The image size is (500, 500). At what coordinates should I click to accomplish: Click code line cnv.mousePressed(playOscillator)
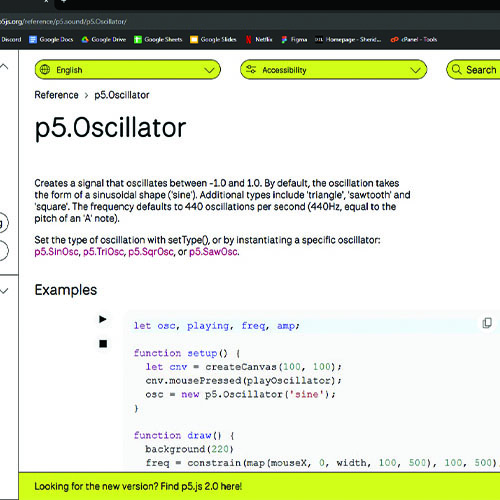pos(243,380)
